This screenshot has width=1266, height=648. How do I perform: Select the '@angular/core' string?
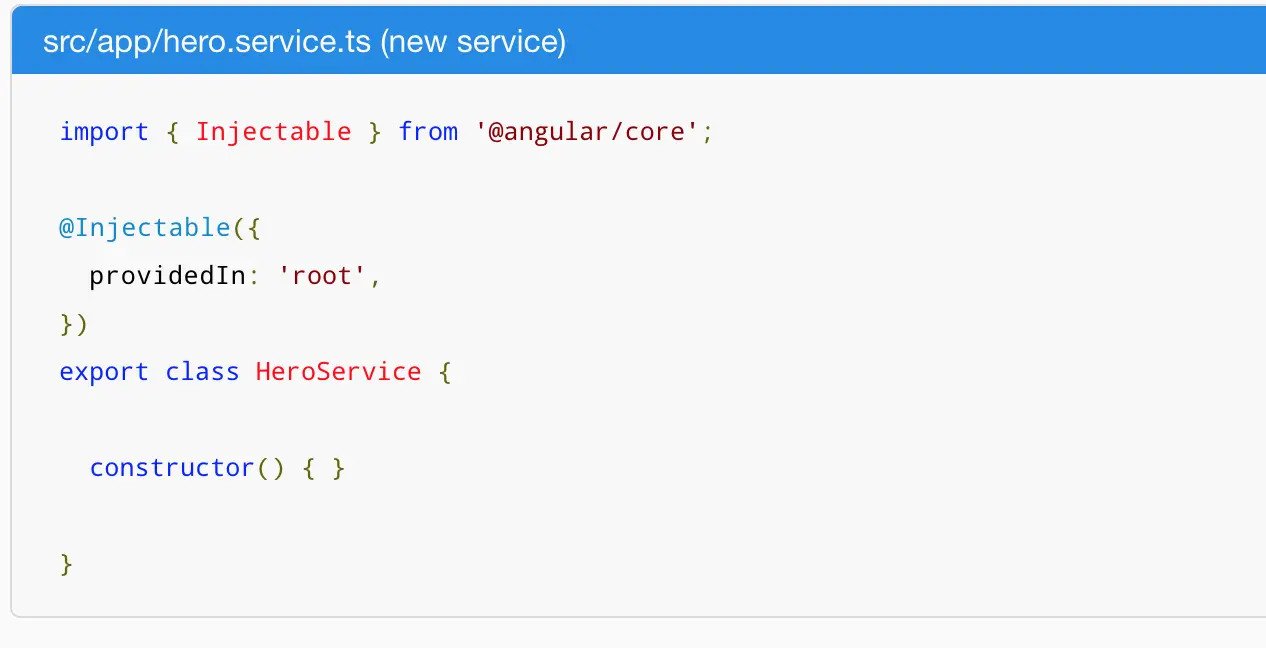[x=587, y=132]
